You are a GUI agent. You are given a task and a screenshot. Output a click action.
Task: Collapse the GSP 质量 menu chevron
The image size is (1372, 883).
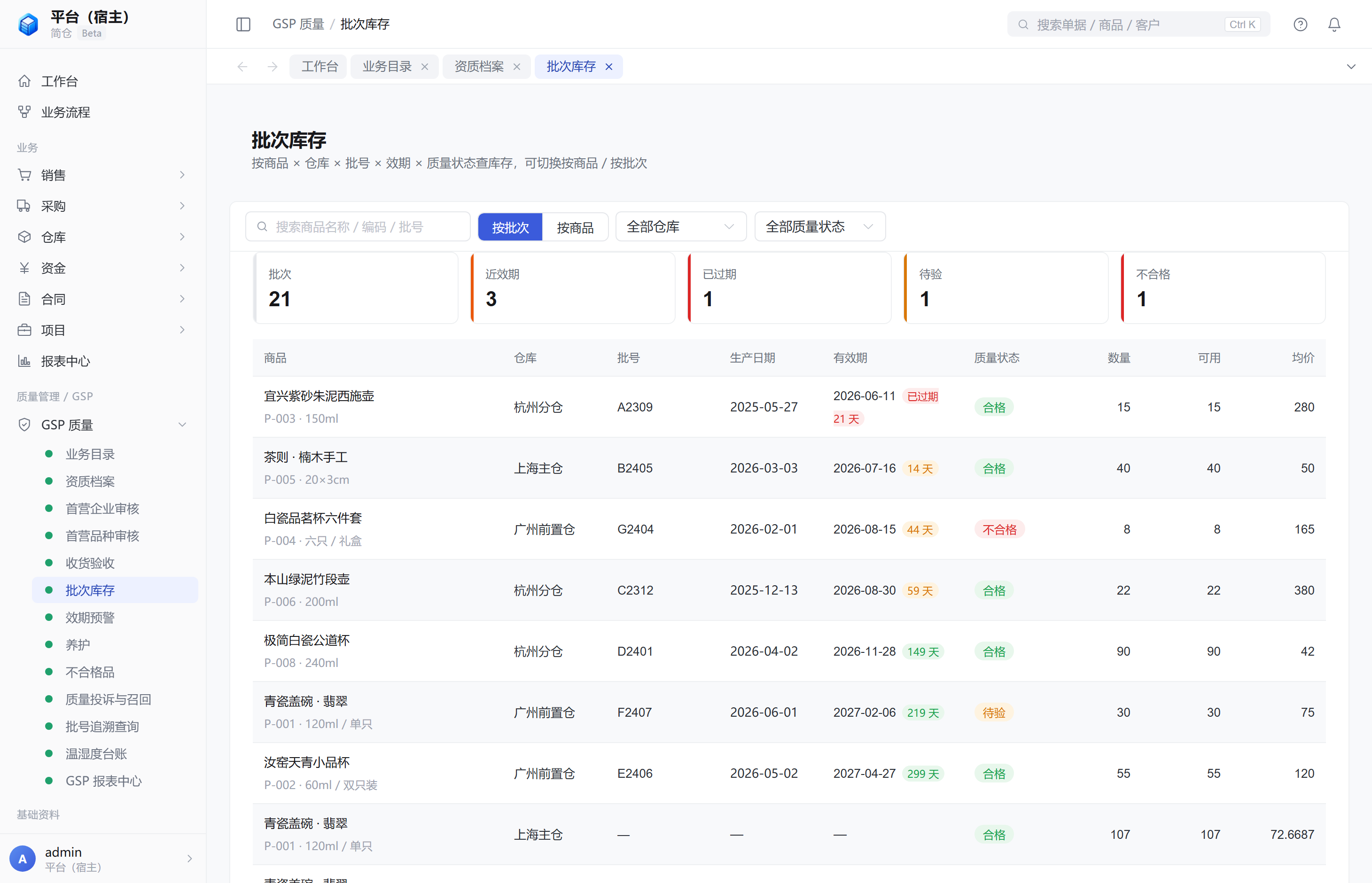182,424
